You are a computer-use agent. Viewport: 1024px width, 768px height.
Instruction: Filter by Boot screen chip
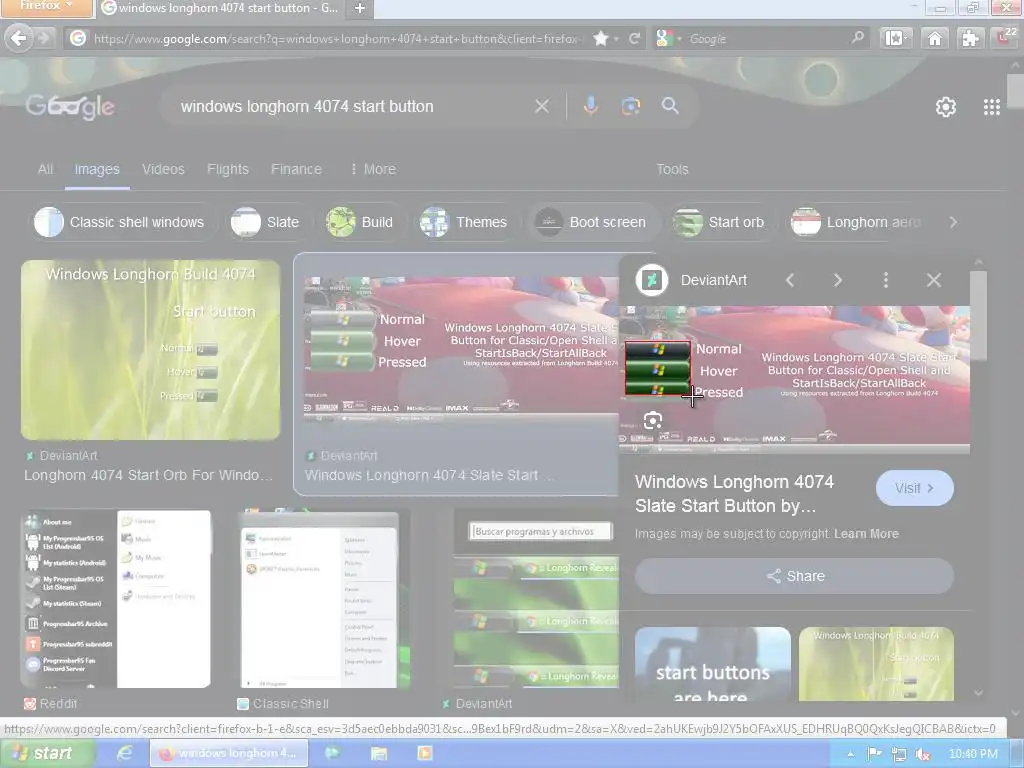click(x=594, y=222)
